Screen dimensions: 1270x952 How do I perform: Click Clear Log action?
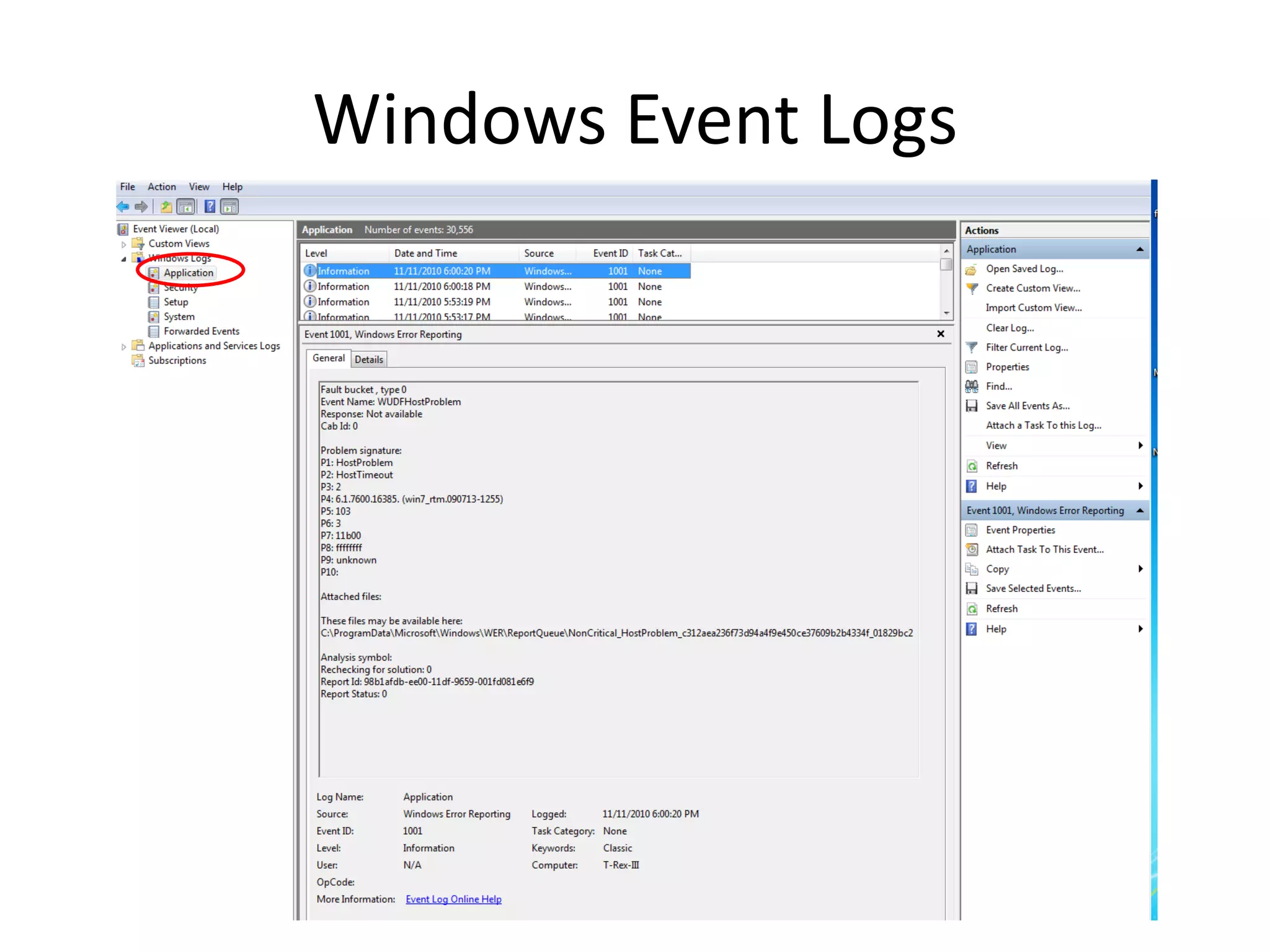point(1010,328)
